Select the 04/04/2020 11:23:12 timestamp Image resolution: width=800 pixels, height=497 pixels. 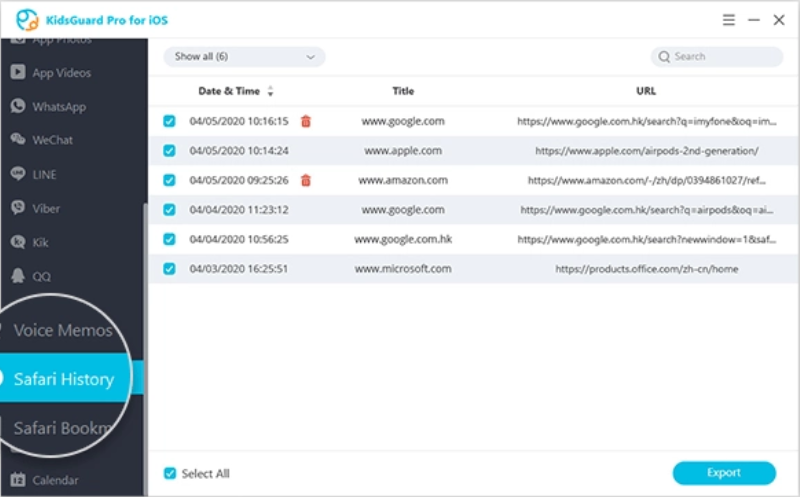239,210
